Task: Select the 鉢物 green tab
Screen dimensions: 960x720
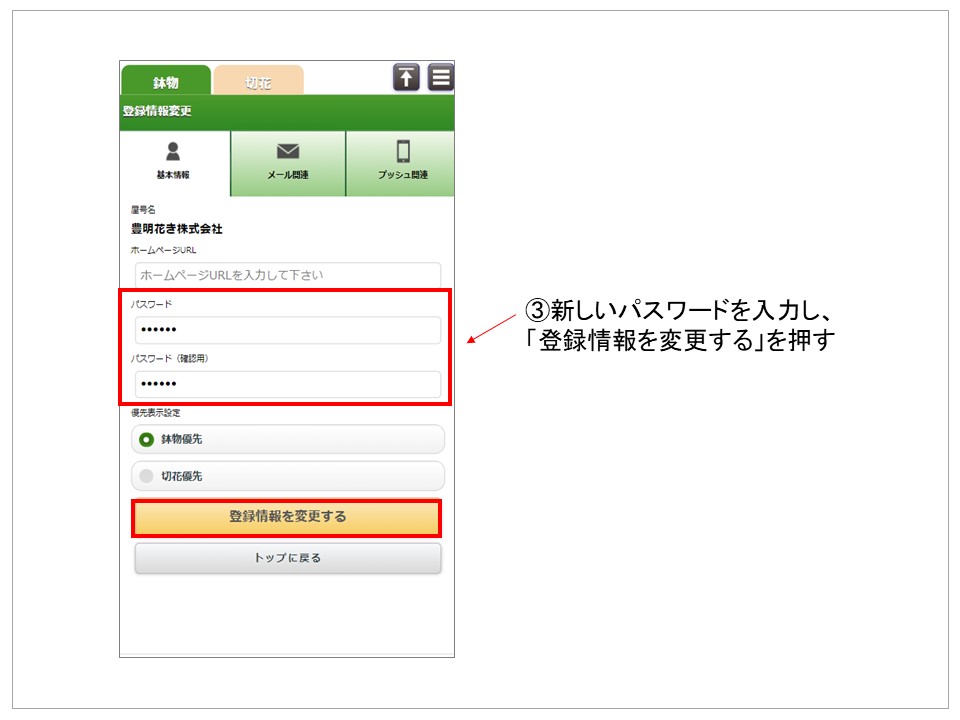Action: coord(166,81)
